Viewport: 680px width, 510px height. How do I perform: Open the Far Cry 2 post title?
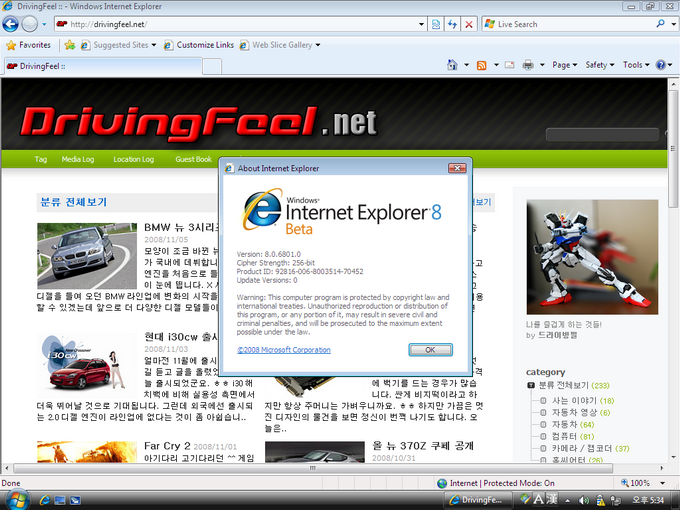tap(167, 446)
